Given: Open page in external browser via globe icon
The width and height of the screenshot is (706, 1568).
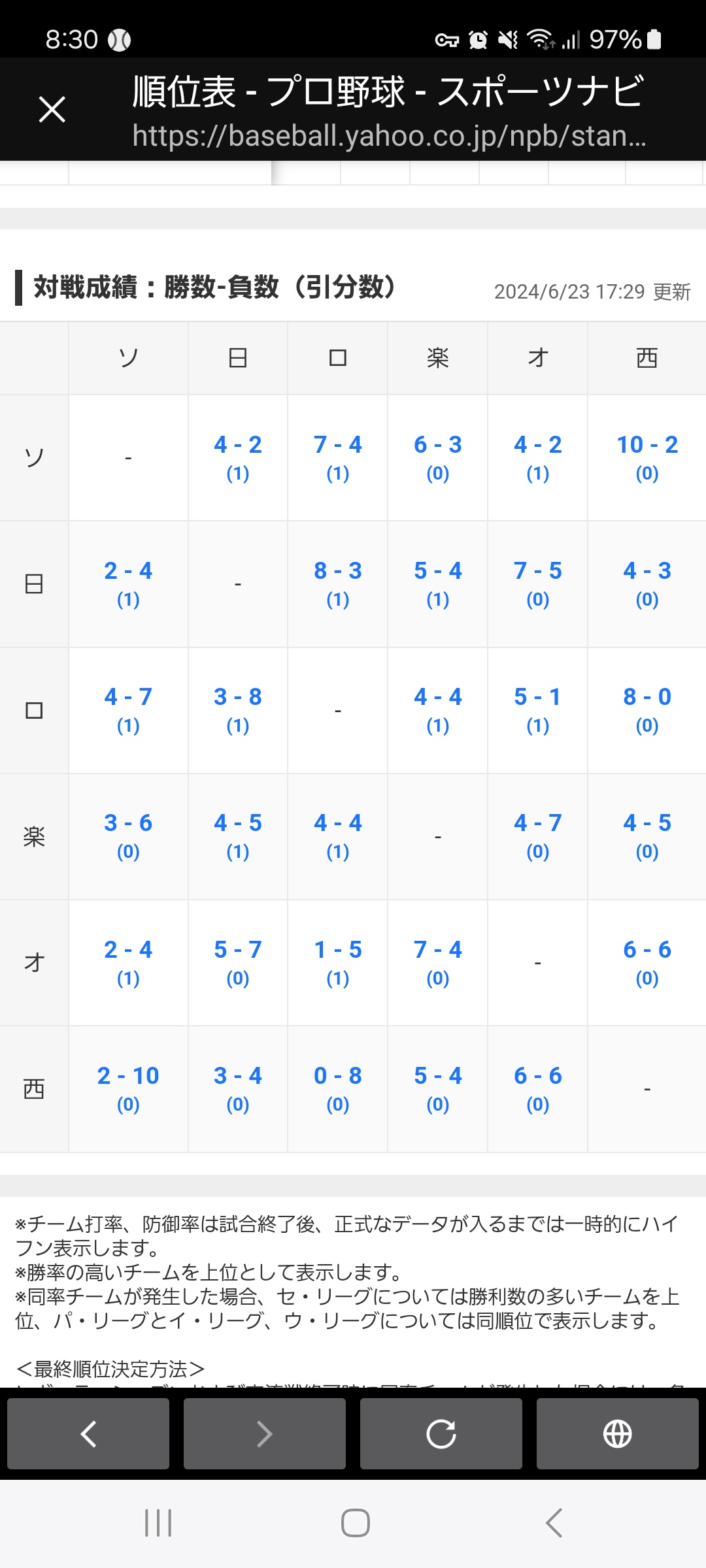Looking at the screenshot, I should tap(618, 1434).
